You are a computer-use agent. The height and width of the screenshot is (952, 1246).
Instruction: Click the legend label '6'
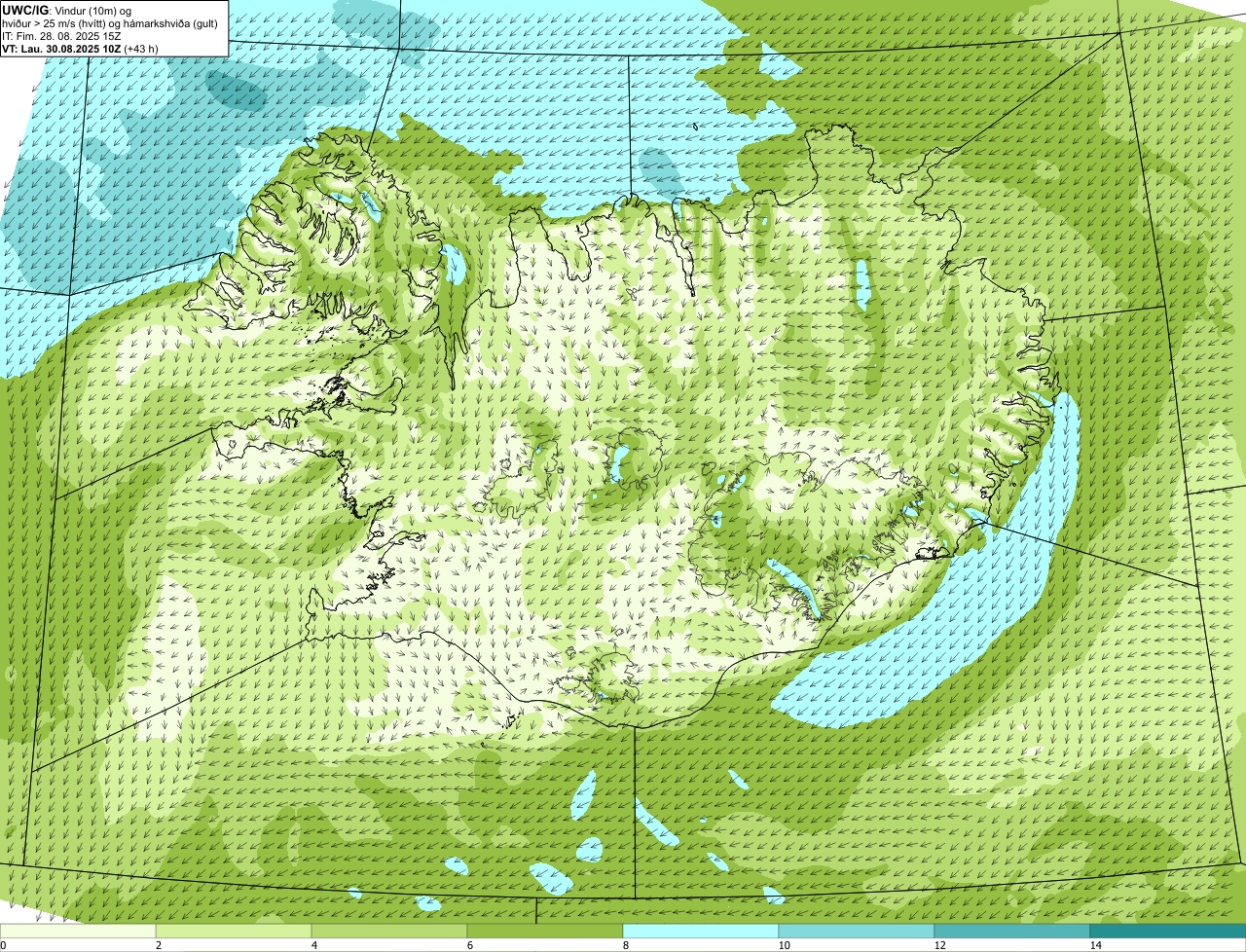(469, 945)
